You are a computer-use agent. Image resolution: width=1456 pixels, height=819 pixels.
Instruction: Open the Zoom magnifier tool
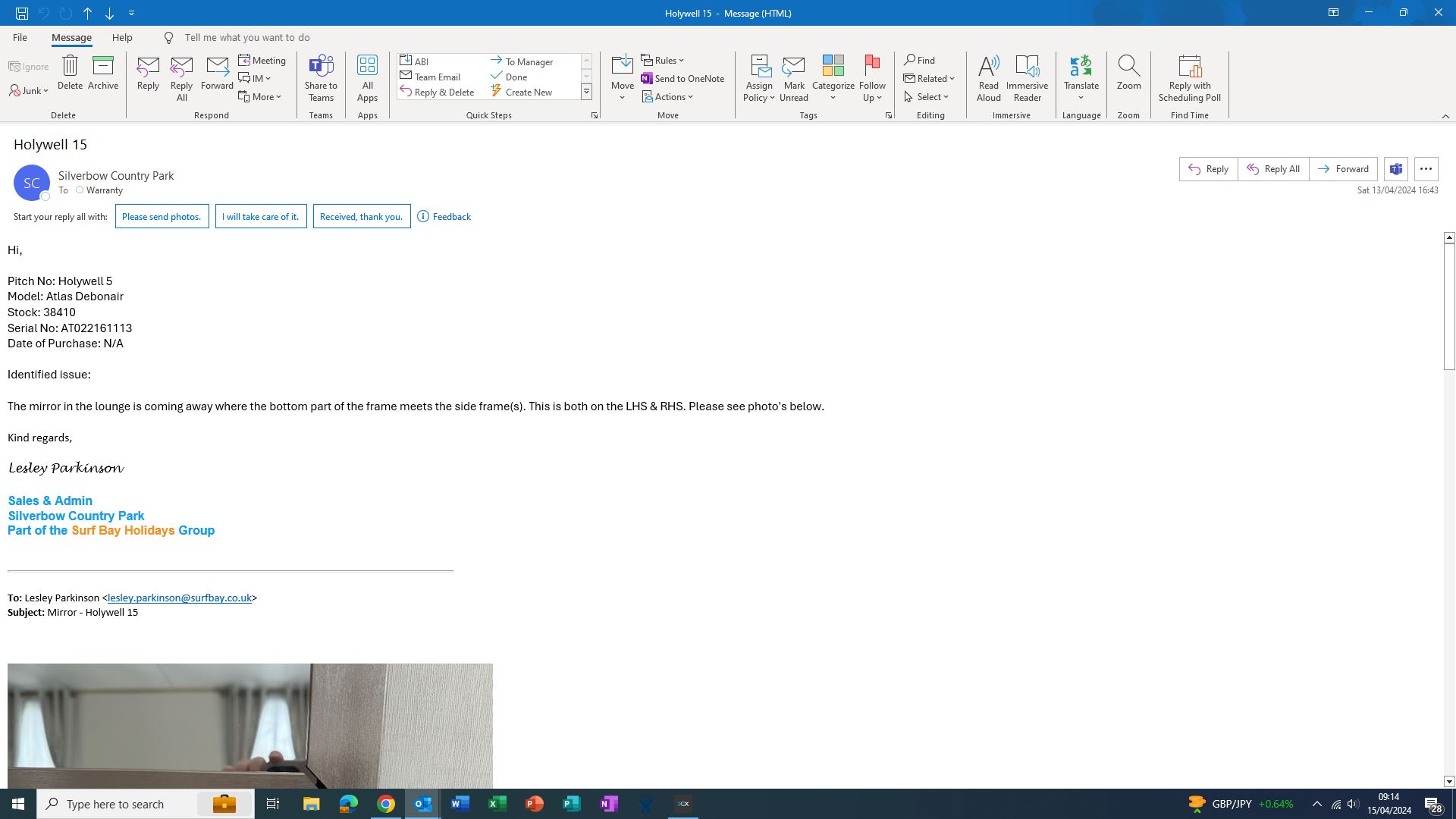pyautogui.click(x=1128, y=73)
